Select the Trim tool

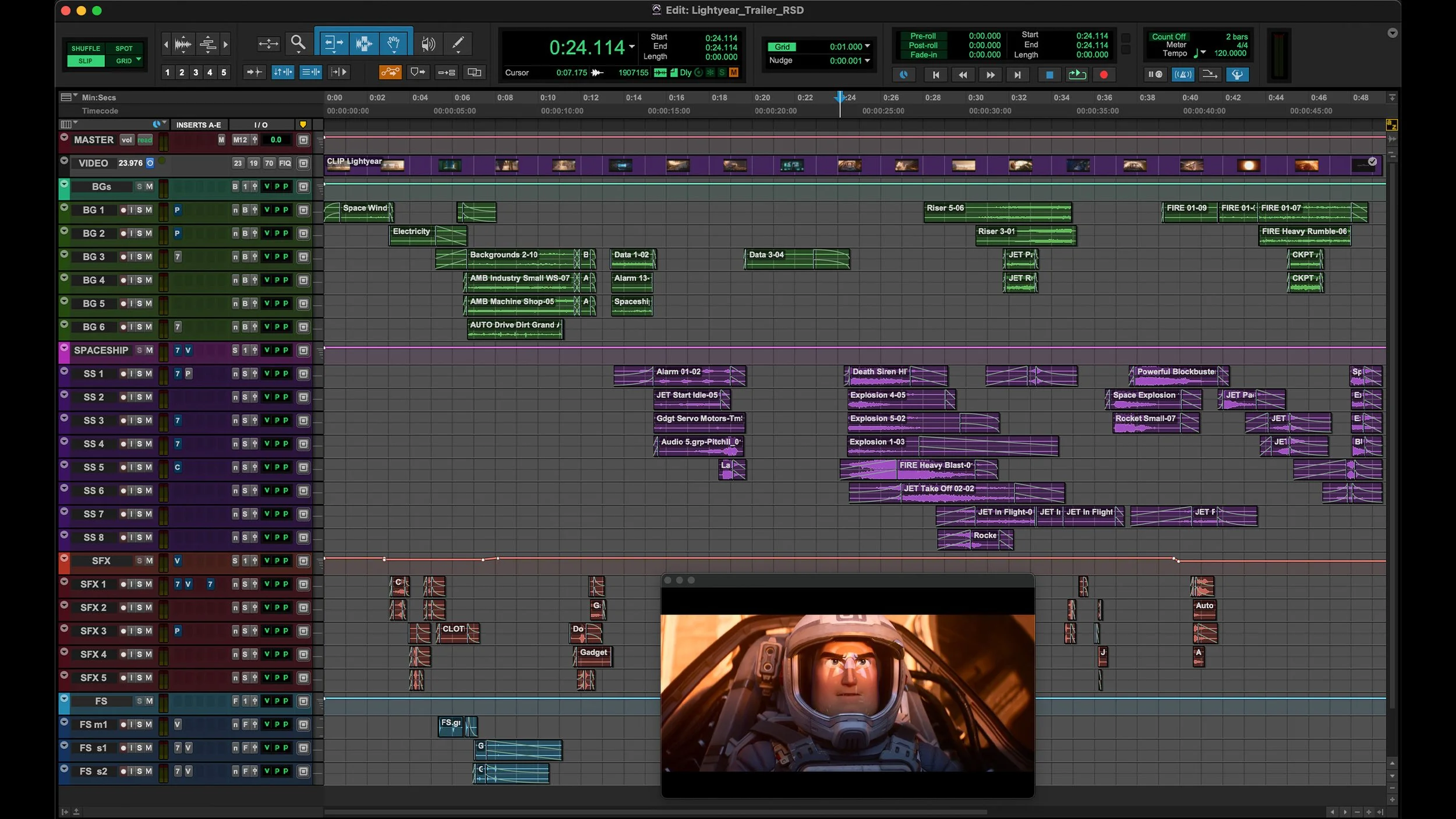[x=334, y=43]
